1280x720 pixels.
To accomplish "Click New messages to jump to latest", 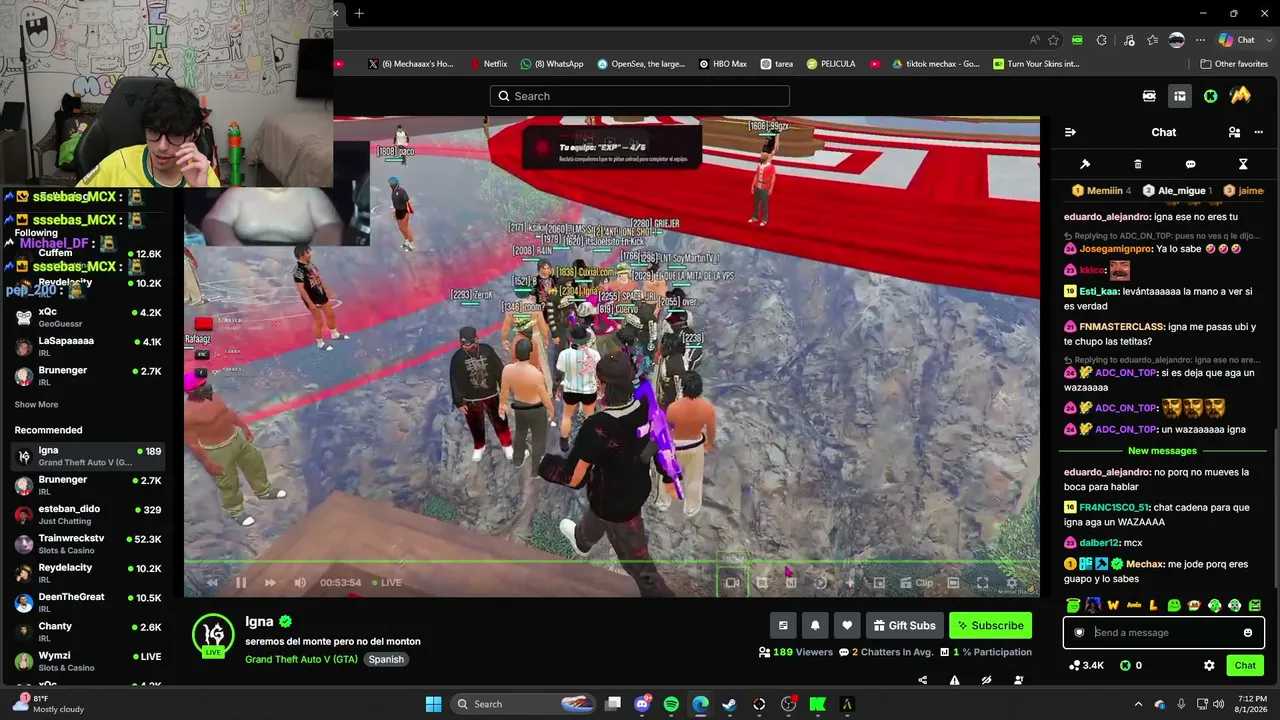I will point(1162,451).
